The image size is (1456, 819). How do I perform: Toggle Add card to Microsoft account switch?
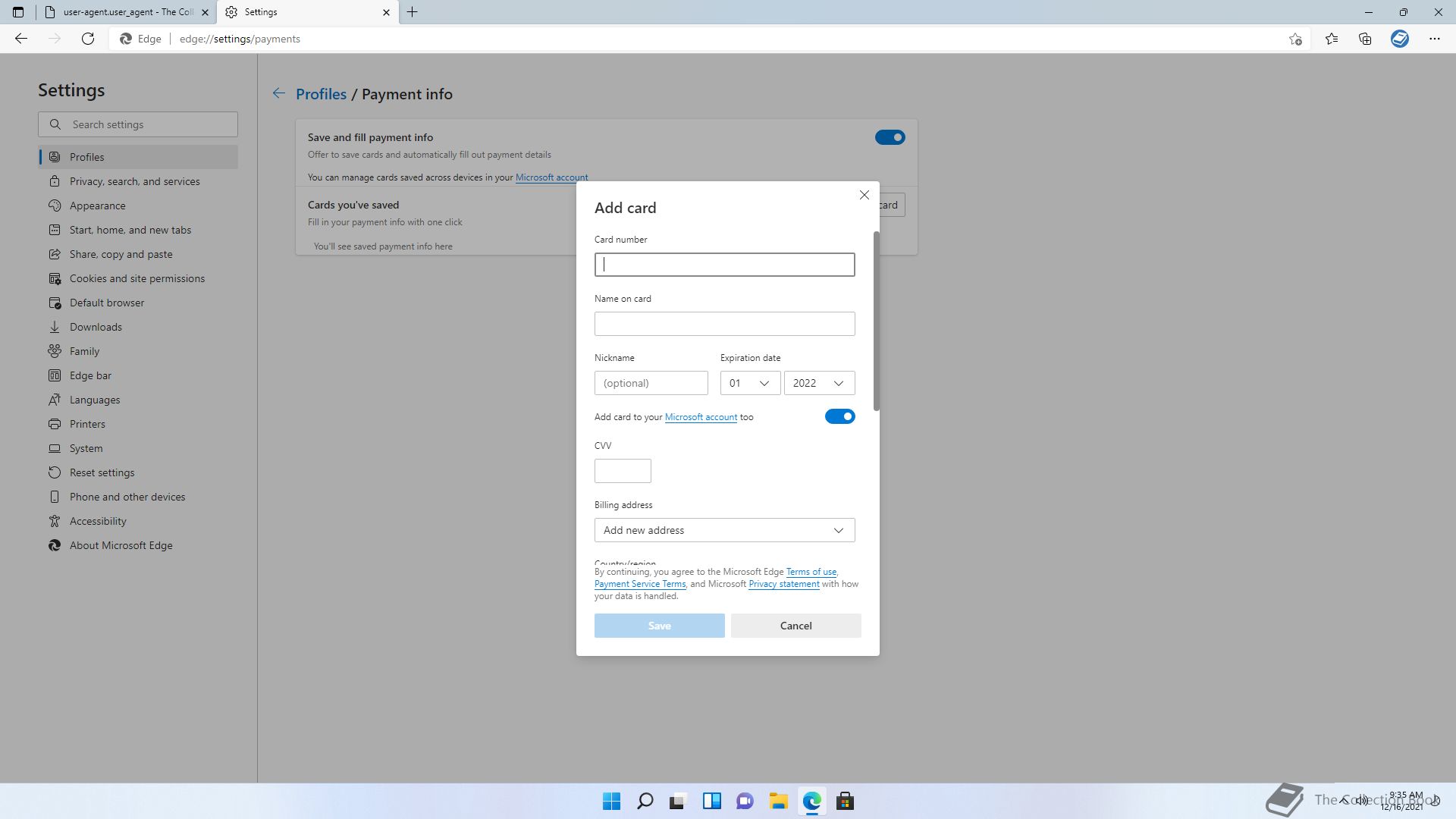point(839,416)
